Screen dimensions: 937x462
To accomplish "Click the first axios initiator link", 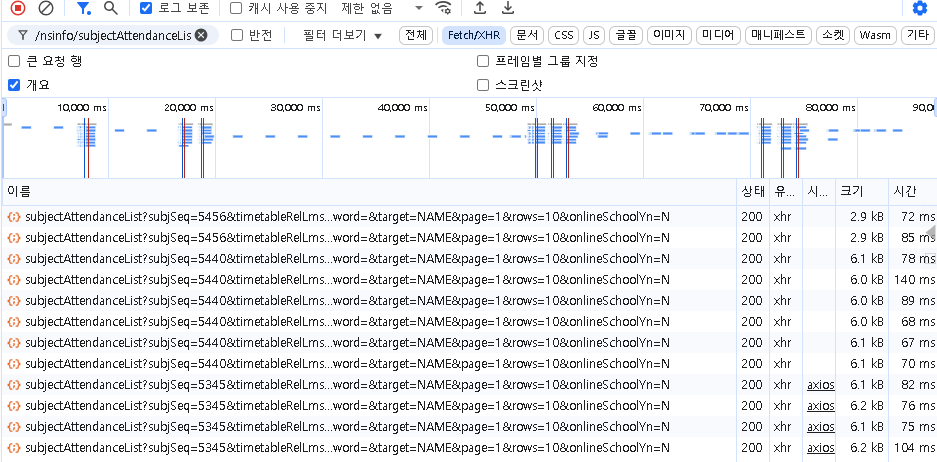I will [820, 385].
